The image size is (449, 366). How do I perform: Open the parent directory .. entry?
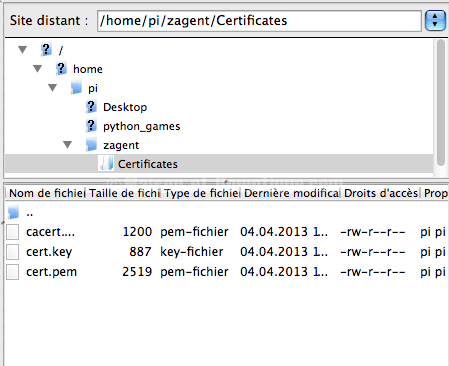pos(29,213)
